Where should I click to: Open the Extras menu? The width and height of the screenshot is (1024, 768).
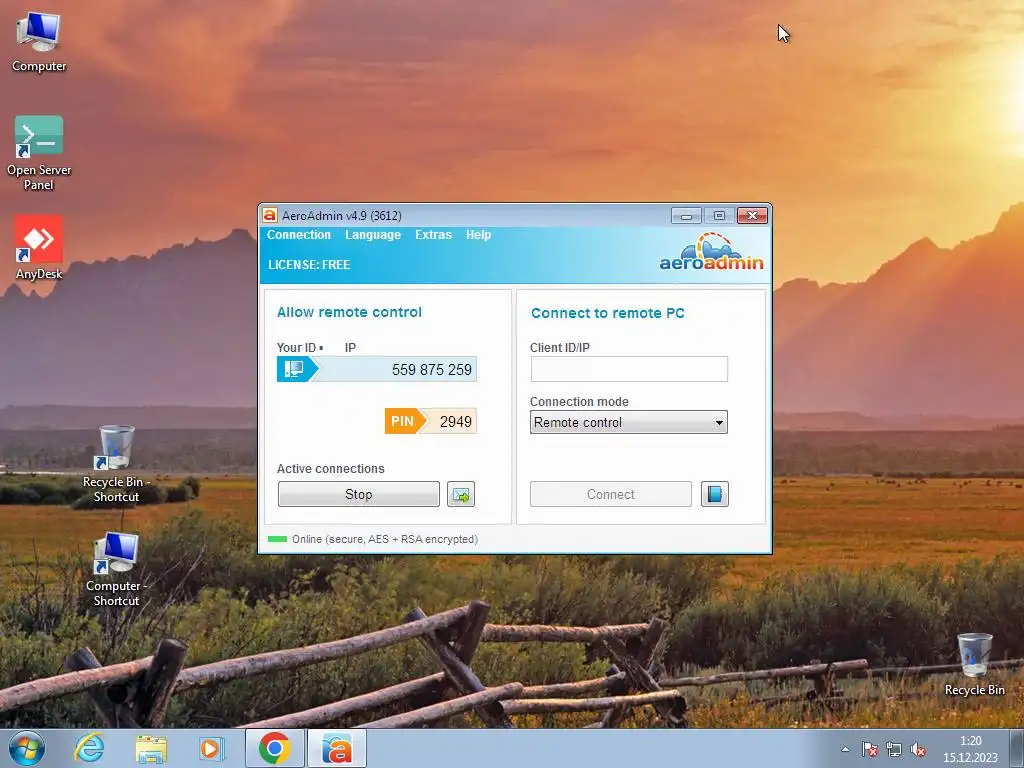coord(433,234)
